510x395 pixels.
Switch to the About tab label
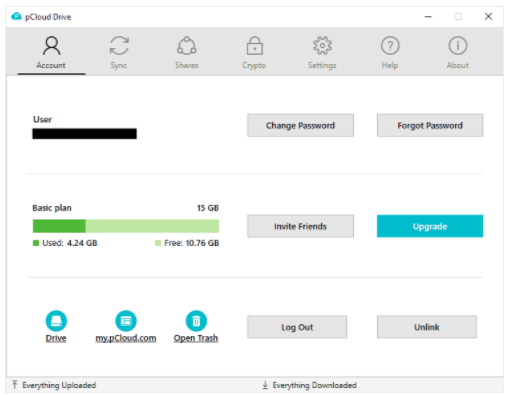(x=458, y=65)
